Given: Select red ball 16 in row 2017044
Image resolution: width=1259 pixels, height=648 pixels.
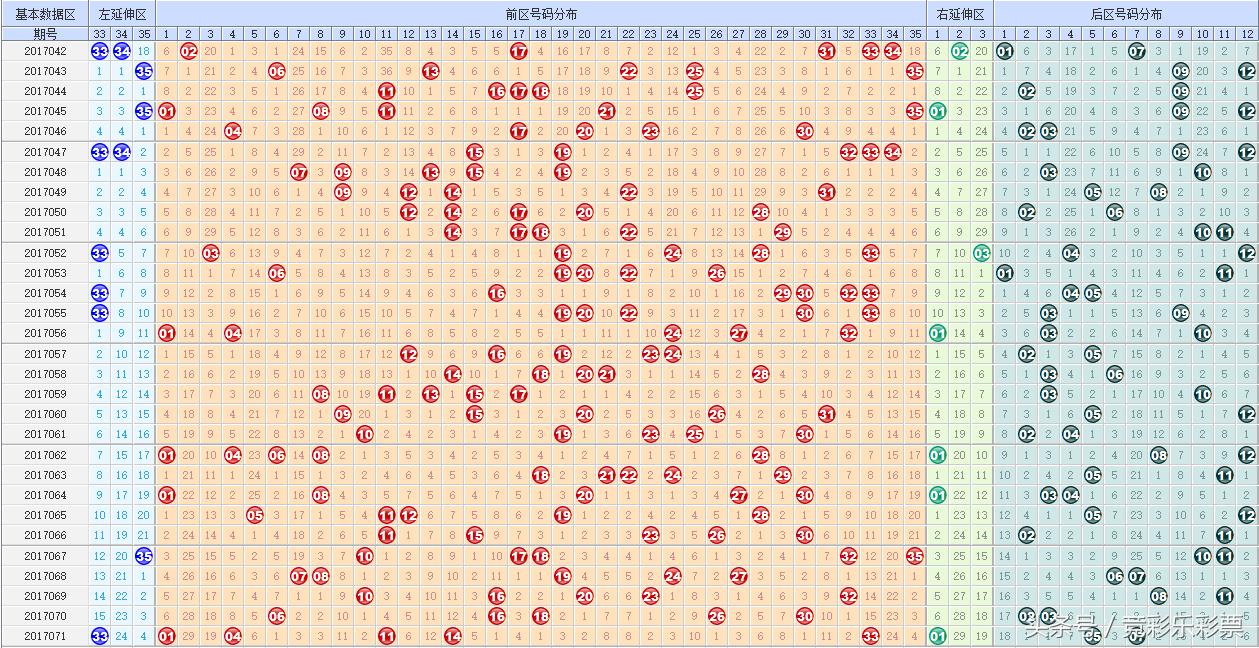Looking at the screenshot, I should (x=497, y=91).
